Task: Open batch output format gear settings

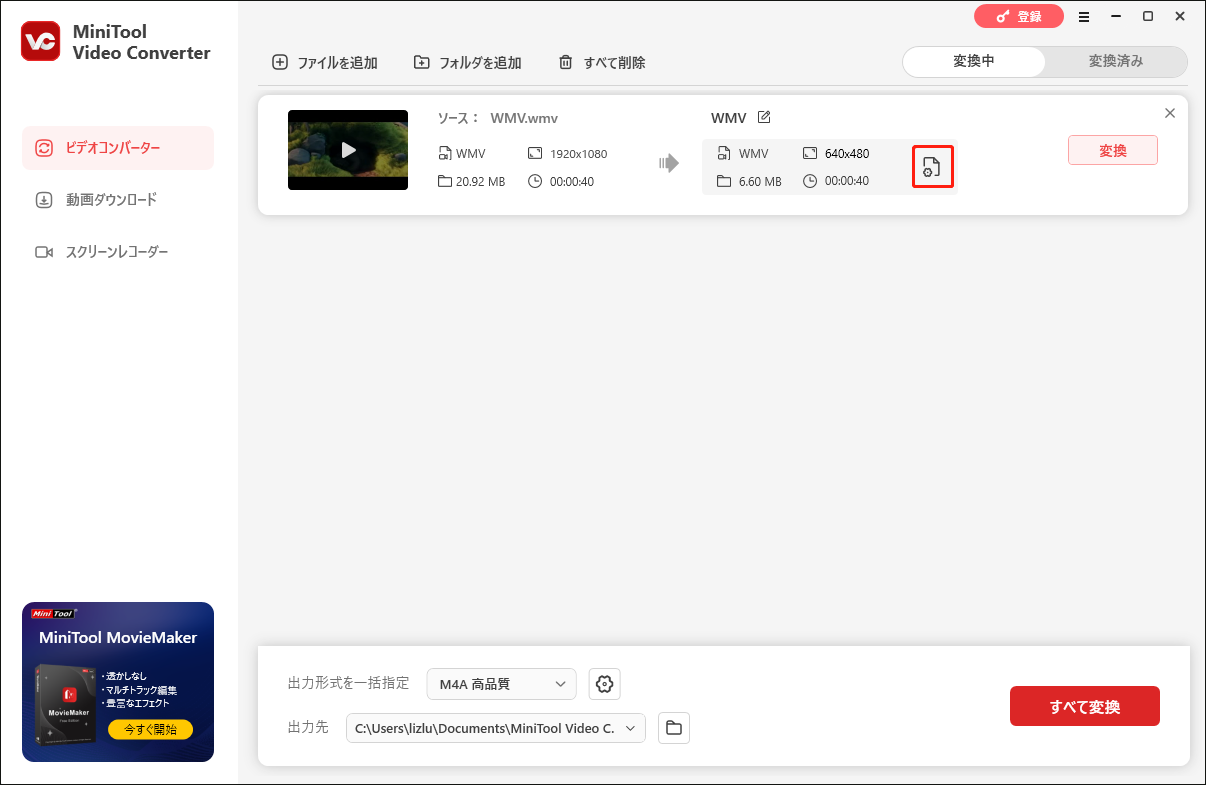Action: tap(604, 684)
